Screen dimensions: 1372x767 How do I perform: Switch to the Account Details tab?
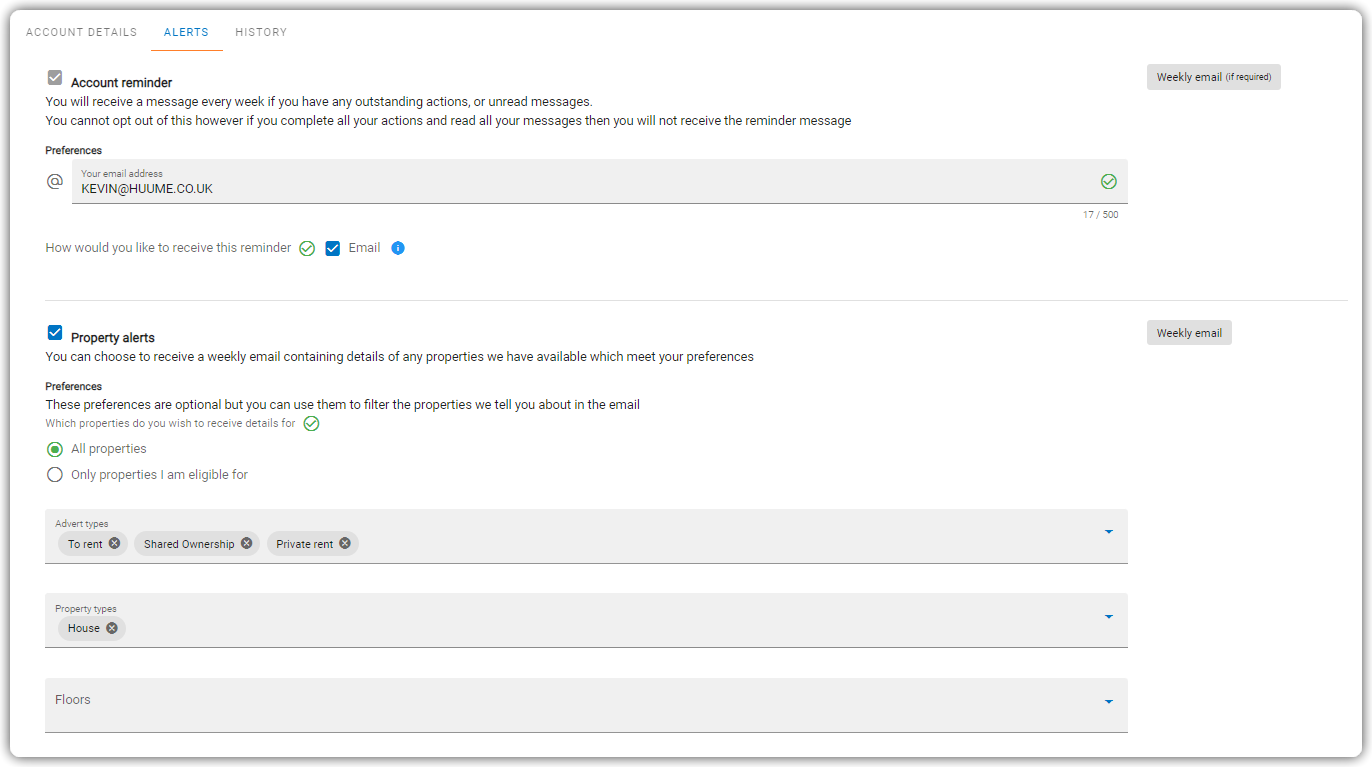click(81, 32)
